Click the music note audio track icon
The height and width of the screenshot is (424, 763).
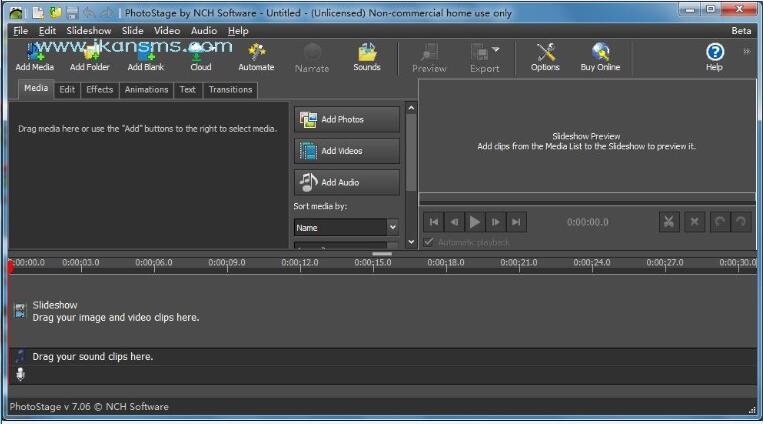[20, 356]
